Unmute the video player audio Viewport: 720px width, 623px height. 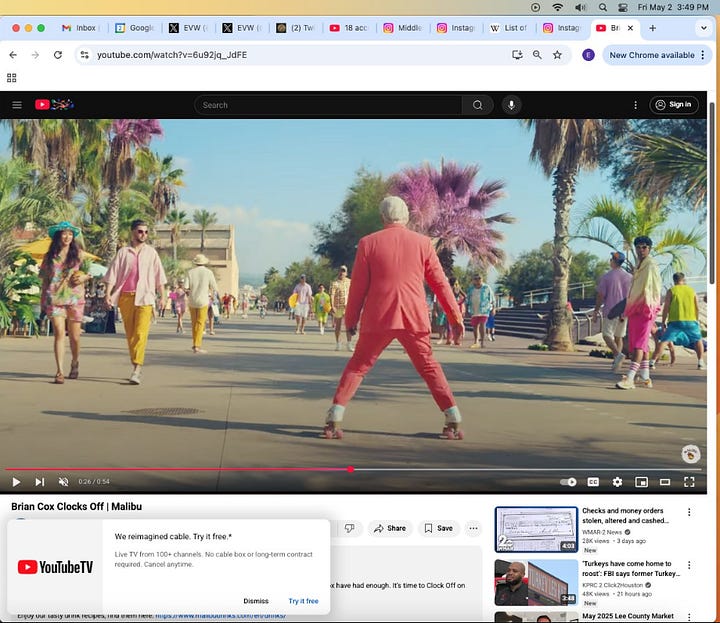coord(63,482)
